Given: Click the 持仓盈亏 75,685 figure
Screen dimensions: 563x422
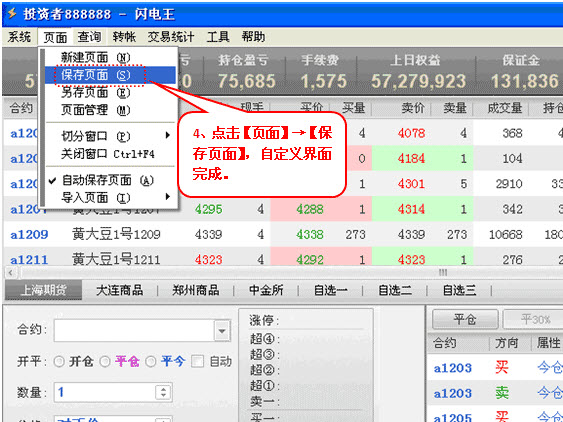Looking at the screenshot, I should point(247,81).
